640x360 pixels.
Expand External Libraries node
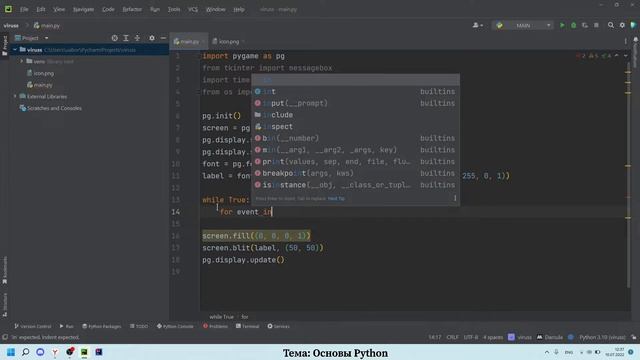pyautogui.click(x=15, y=96)
